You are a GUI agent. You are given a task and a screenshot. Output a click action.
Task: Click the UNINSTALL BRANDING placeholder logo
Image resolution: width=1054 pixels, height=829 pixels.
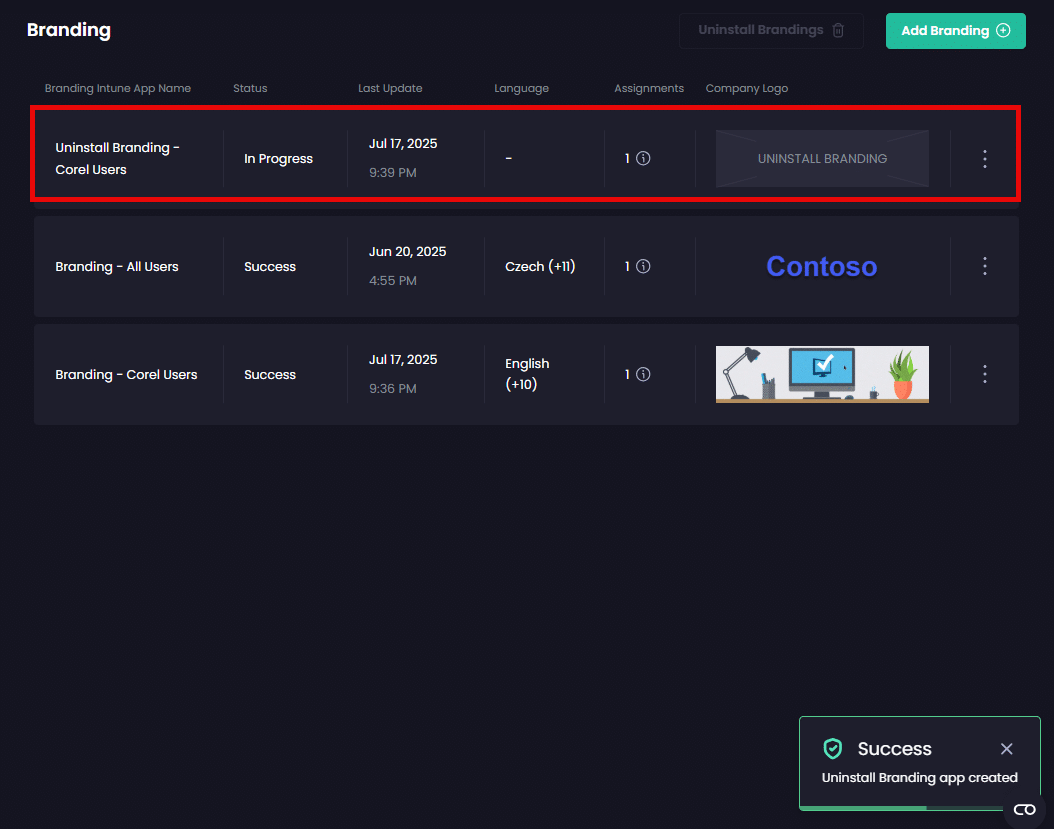[821, 158]
